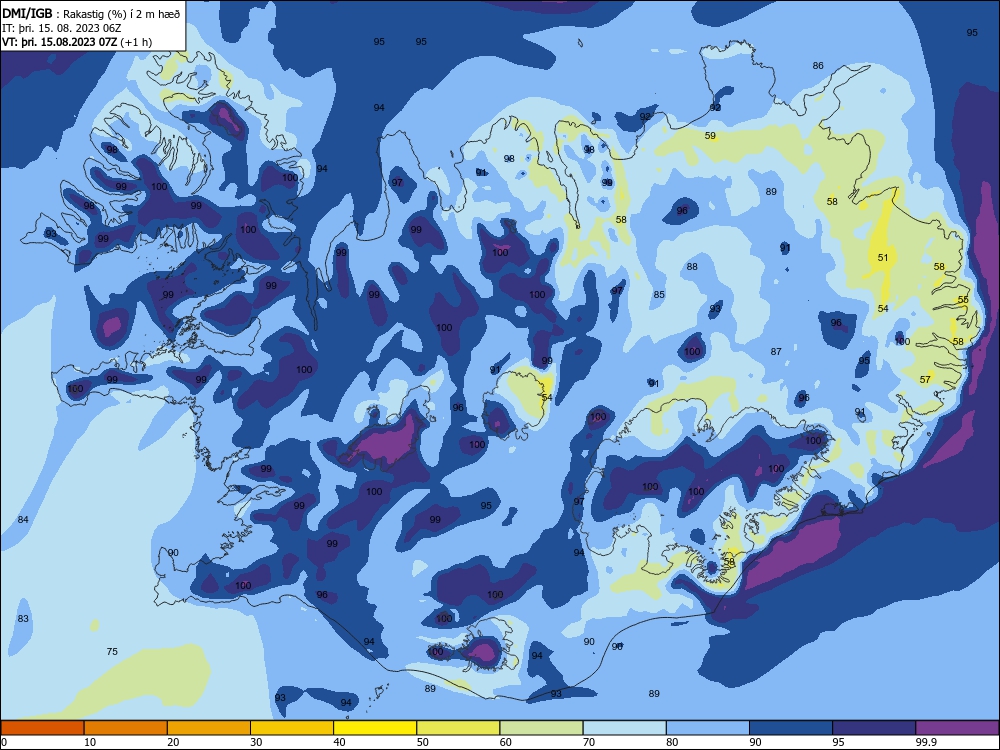Select the orange 10–20 legend color block

click(126, 728)
